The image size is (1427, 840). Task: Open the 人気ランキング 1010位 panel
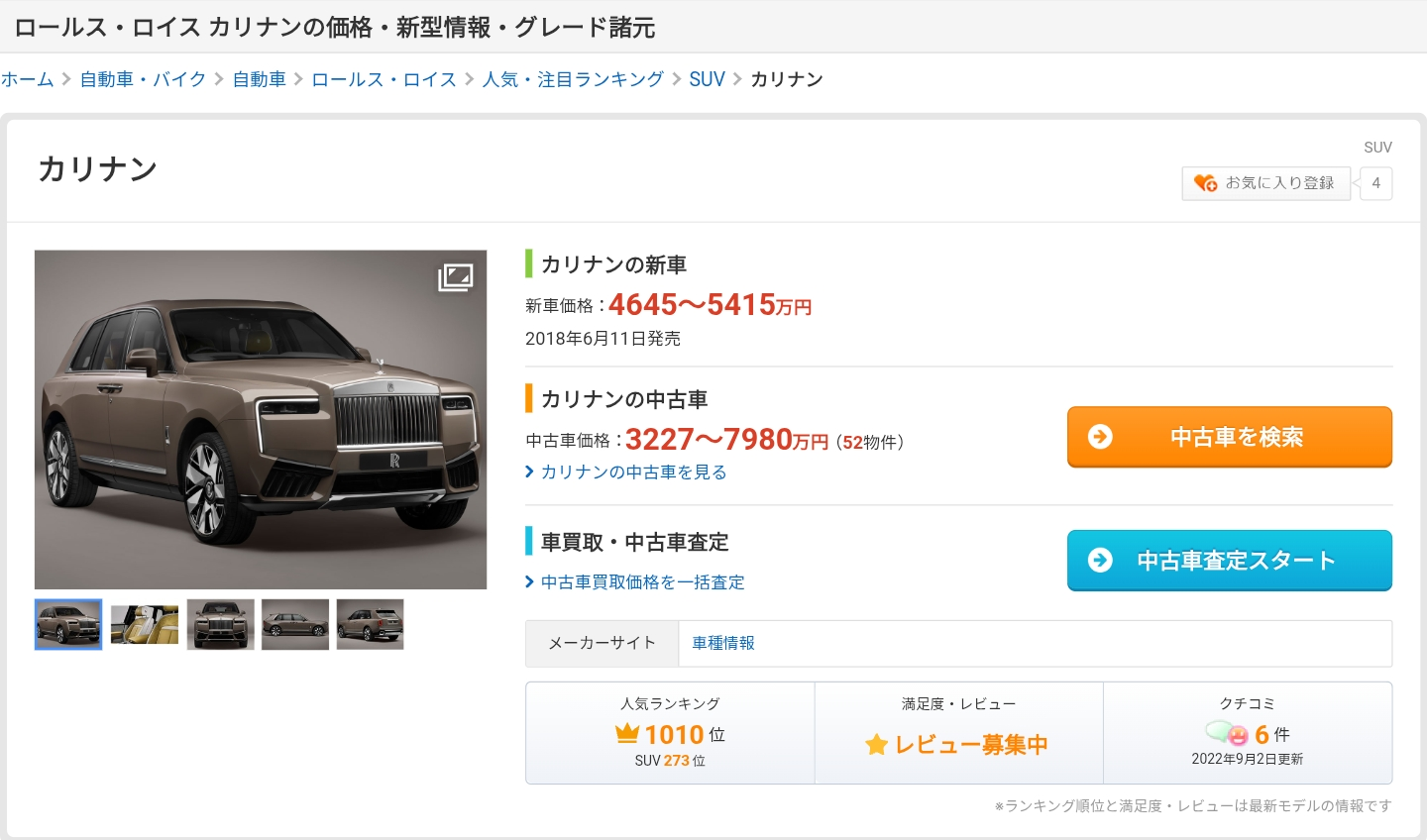point(670,733)
